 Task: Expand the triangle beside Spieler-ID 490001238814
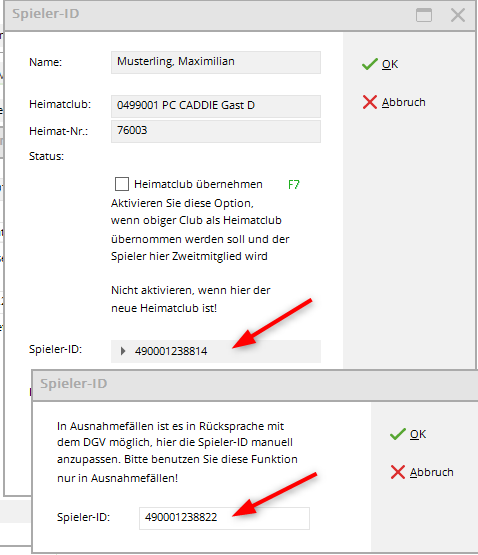tap(123, 351)
